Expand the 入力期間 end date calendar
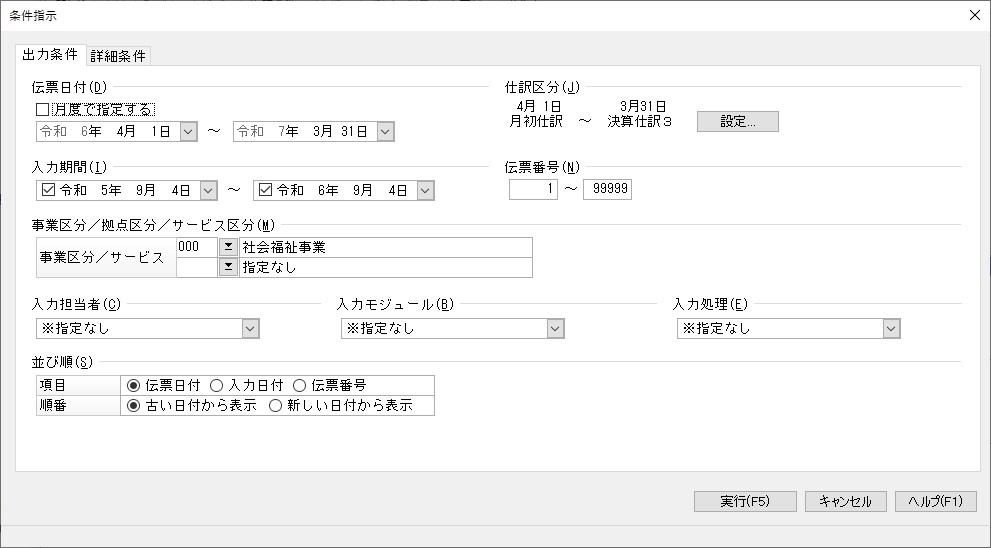 425,190
